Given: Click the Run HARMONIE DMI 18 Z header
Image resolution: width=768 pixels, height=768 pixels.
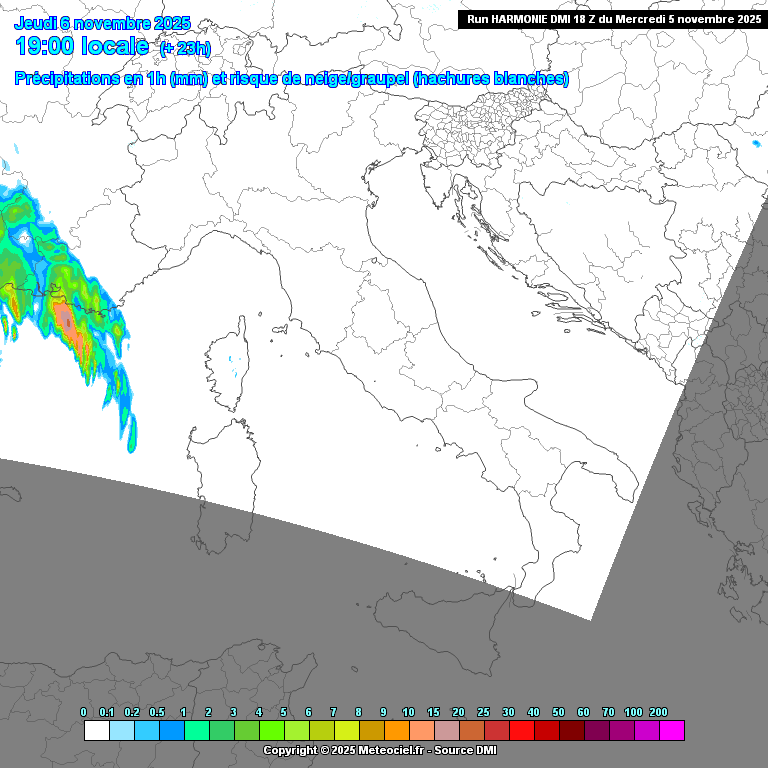Looking at the screenshot, I should point(613,19).
